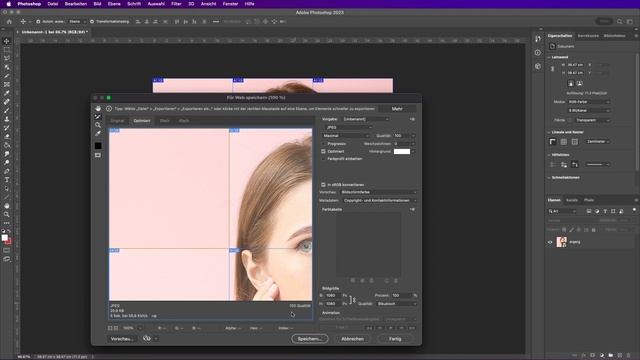
Task: Click the browser preview icon next to Vorschau
Action: point(147,338)
